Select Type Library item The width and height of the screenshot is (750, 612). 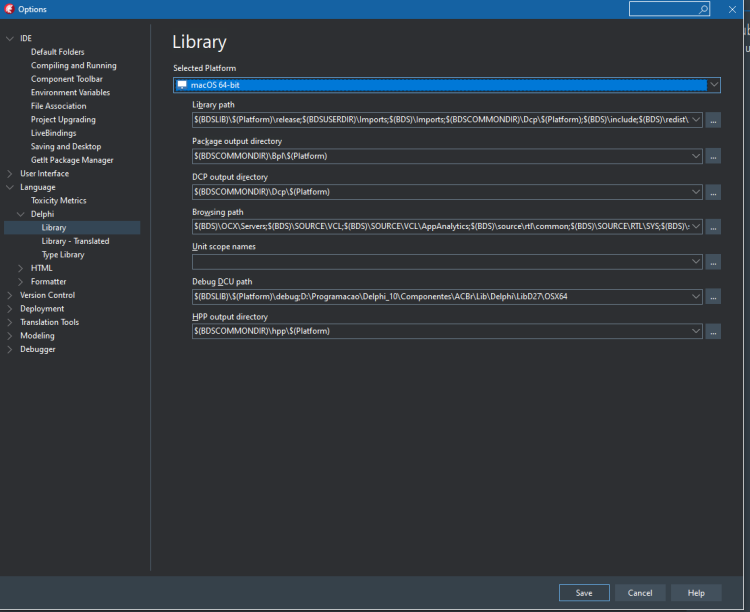(63, 255)
